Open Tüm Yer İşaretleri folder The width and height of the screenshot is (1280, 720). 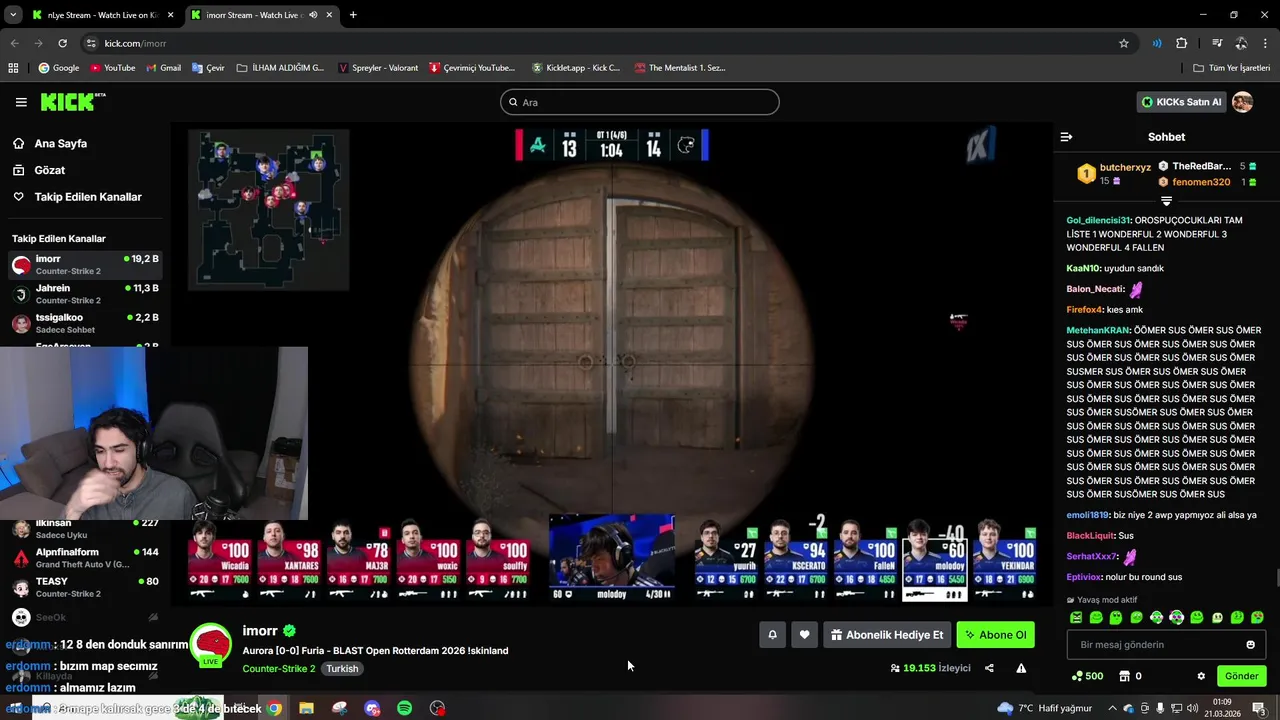[x=1232, y=68]
